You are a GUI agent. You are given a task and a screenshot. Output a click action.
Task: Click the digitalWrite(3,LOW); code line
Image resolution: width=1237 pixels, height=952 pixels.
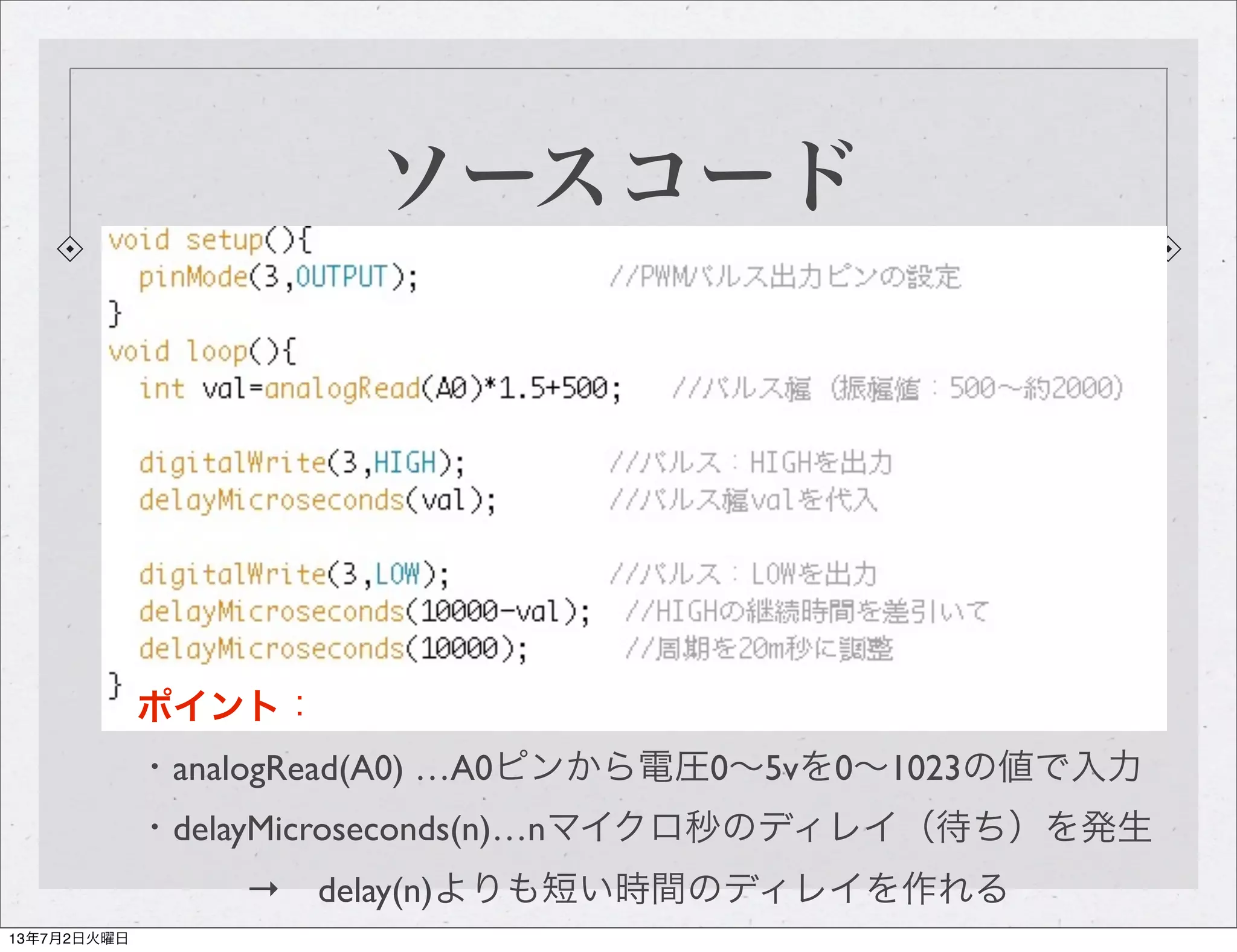[294, 574]
